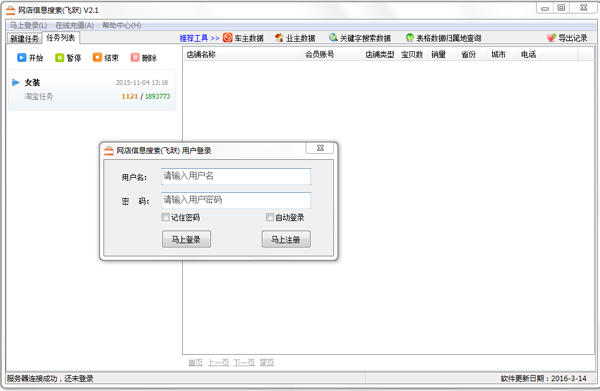This screenshot has height=391, width=600.
Task: Click the 开始 start task icon
Action: 21,57
